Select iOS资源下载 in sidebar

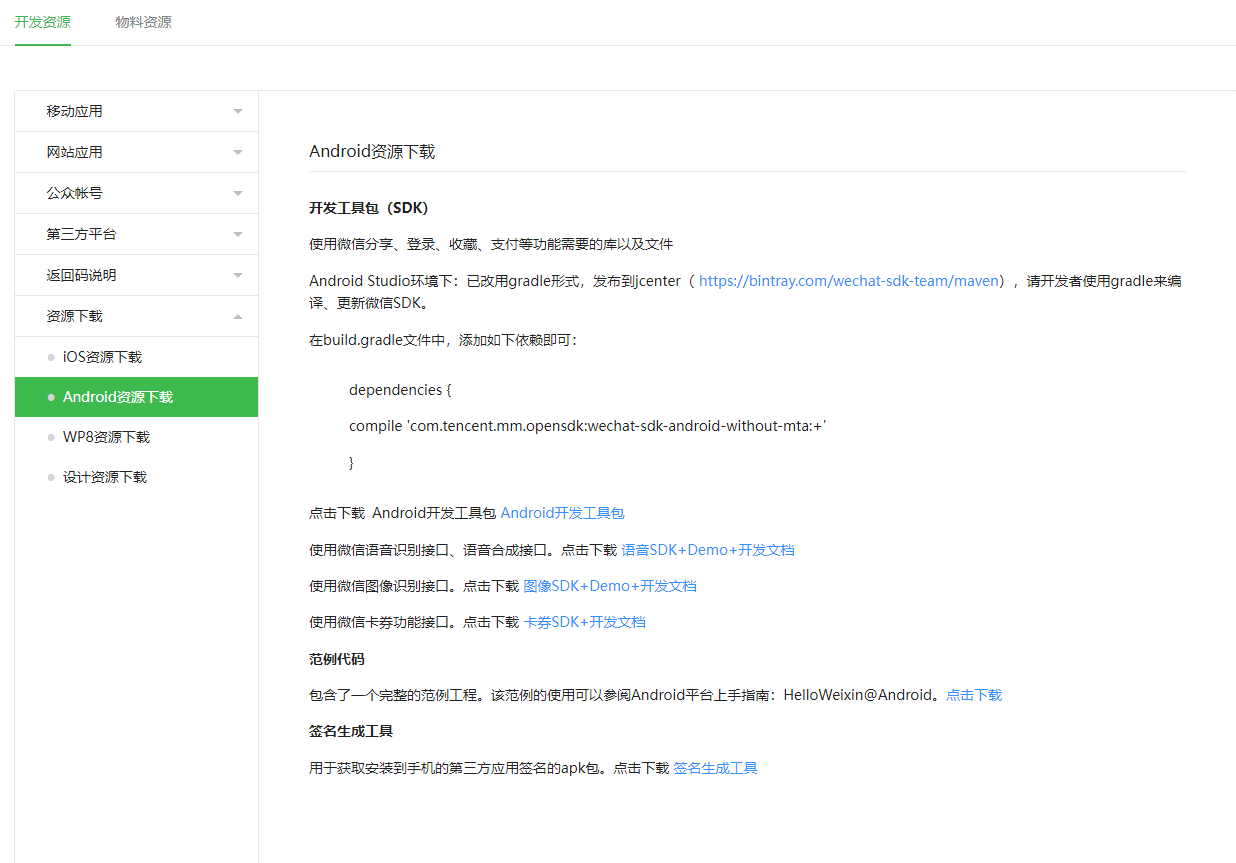click(136, 357)
